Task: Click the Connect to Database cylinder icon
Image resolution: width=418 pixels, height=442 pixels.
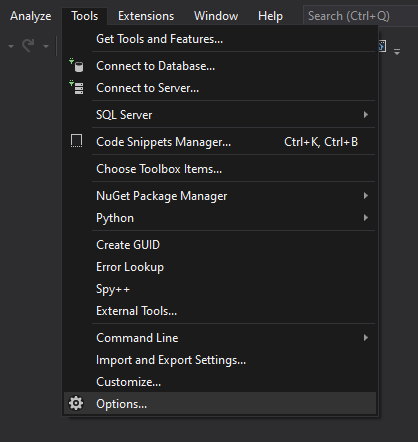Action: click(x=76, y=66)
